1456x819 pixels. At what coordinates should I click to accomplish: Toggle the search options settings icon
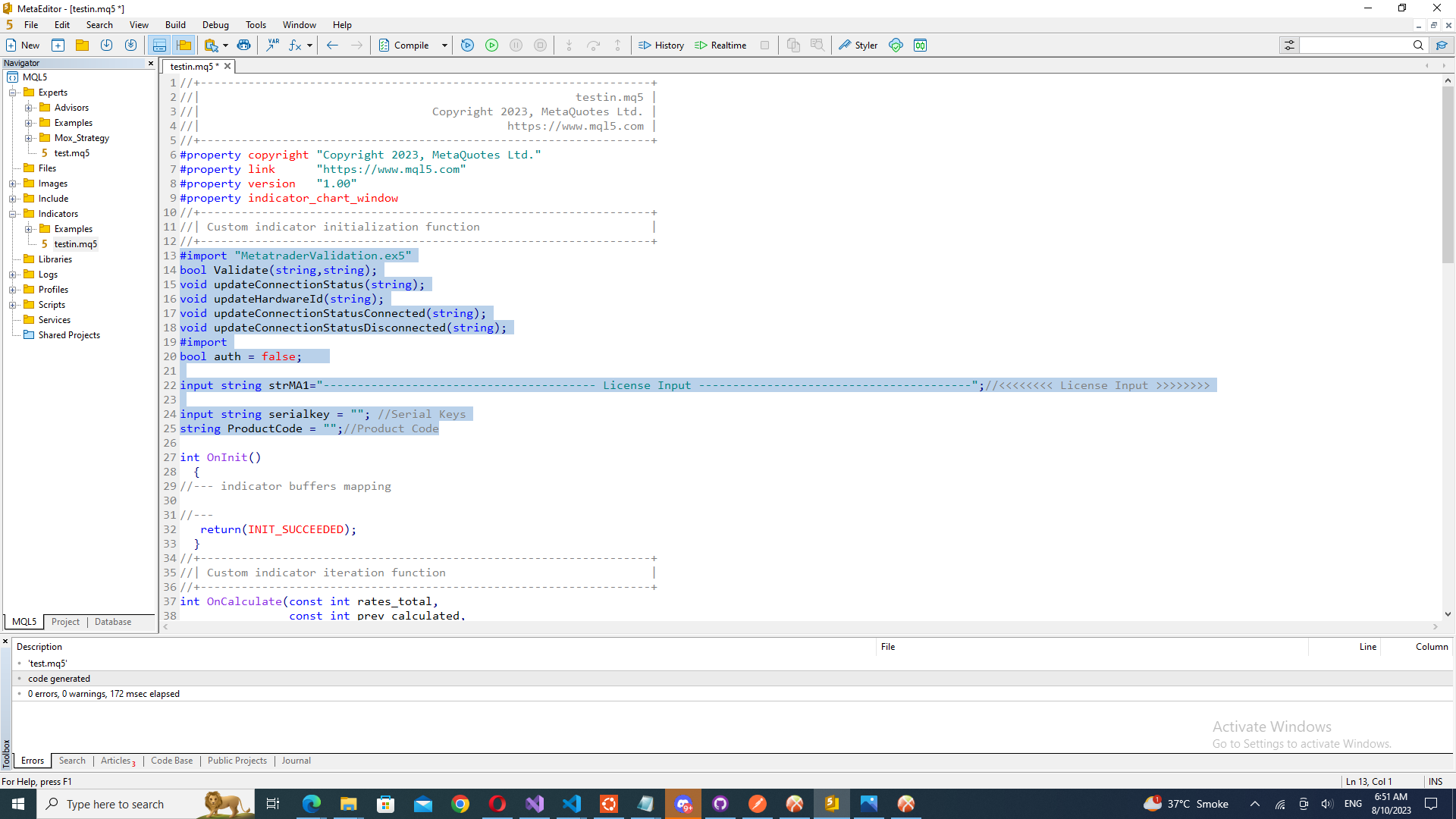(1289, 45)
